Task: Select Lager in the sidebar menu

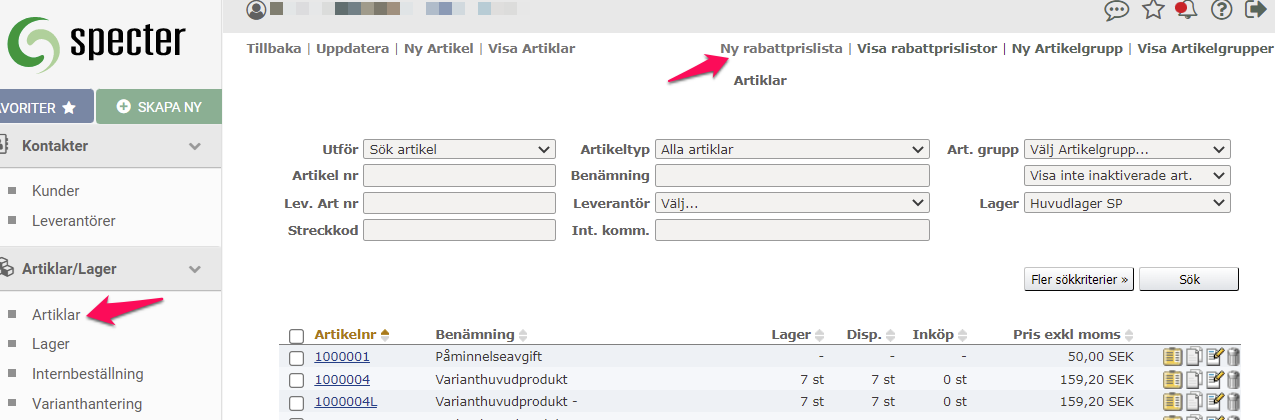Action: pos(50,344)
